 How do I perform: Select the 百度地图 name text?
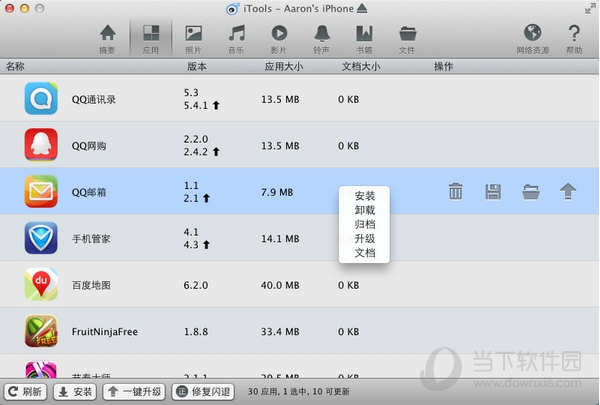91,285
